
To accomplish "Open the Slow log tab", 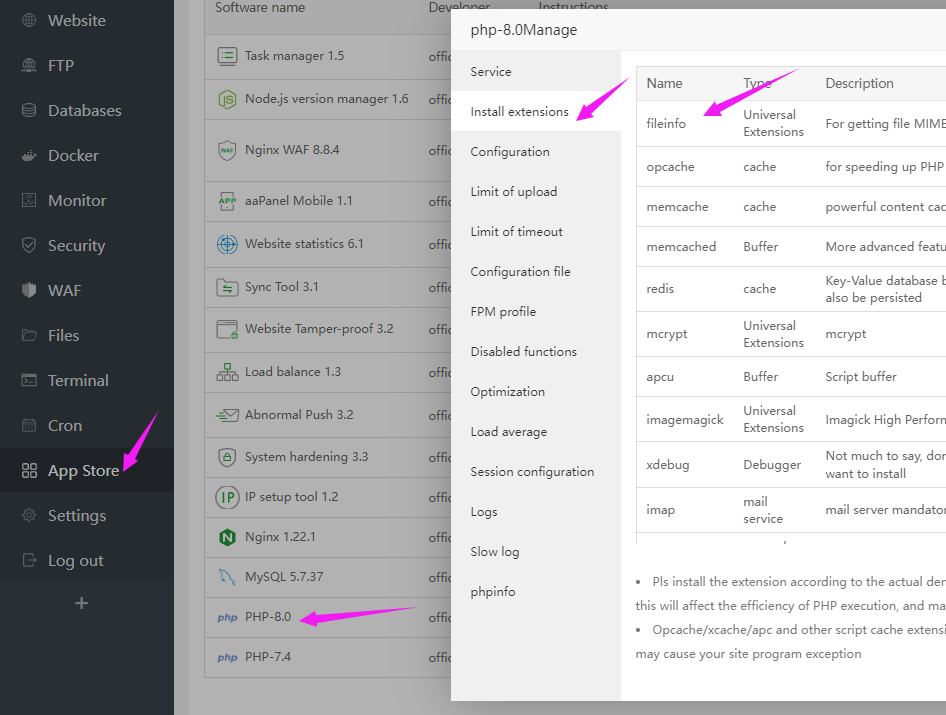I will 536,551.
